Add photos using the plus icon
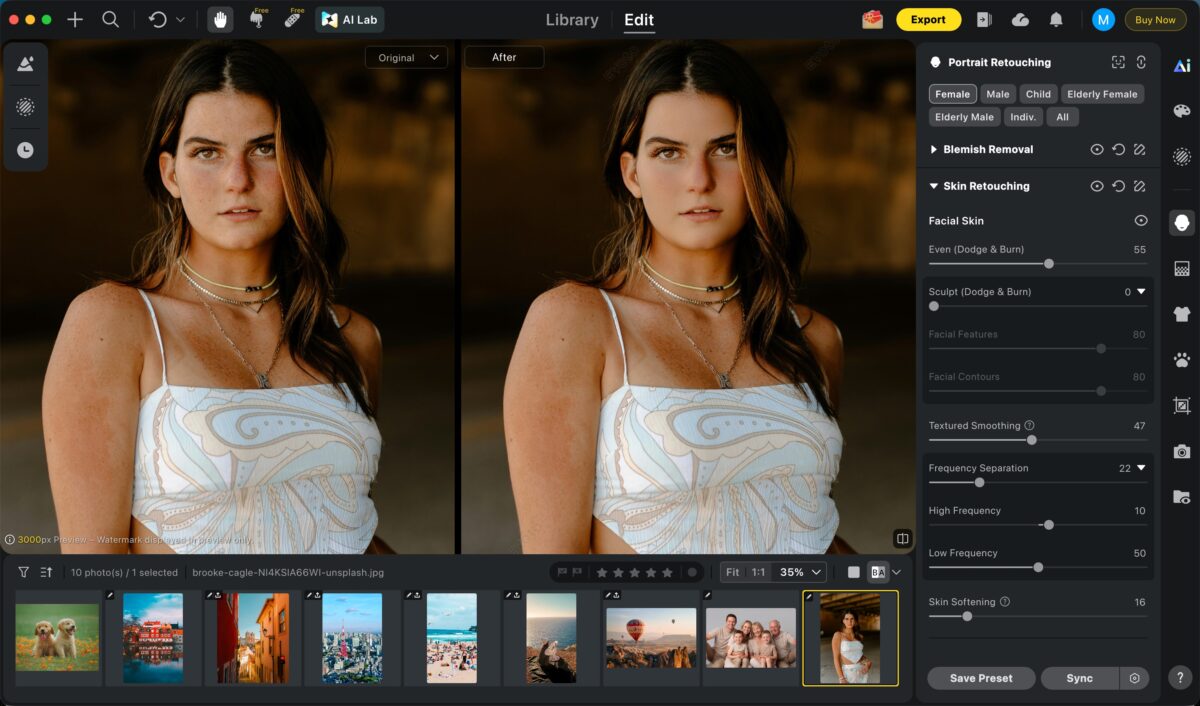1200x706 pixels. [75, 19]
